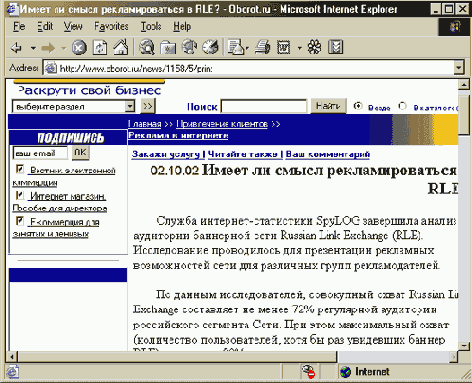Expand the Edit with Word dropdown arrow
The height and width of the screenshot is (383, 472).
click(x=300, y=48)
